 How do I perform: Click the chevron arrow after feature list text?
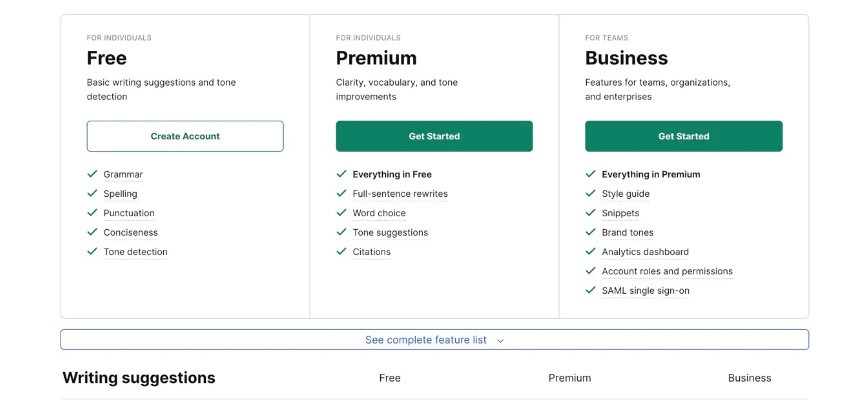(500, 341)
